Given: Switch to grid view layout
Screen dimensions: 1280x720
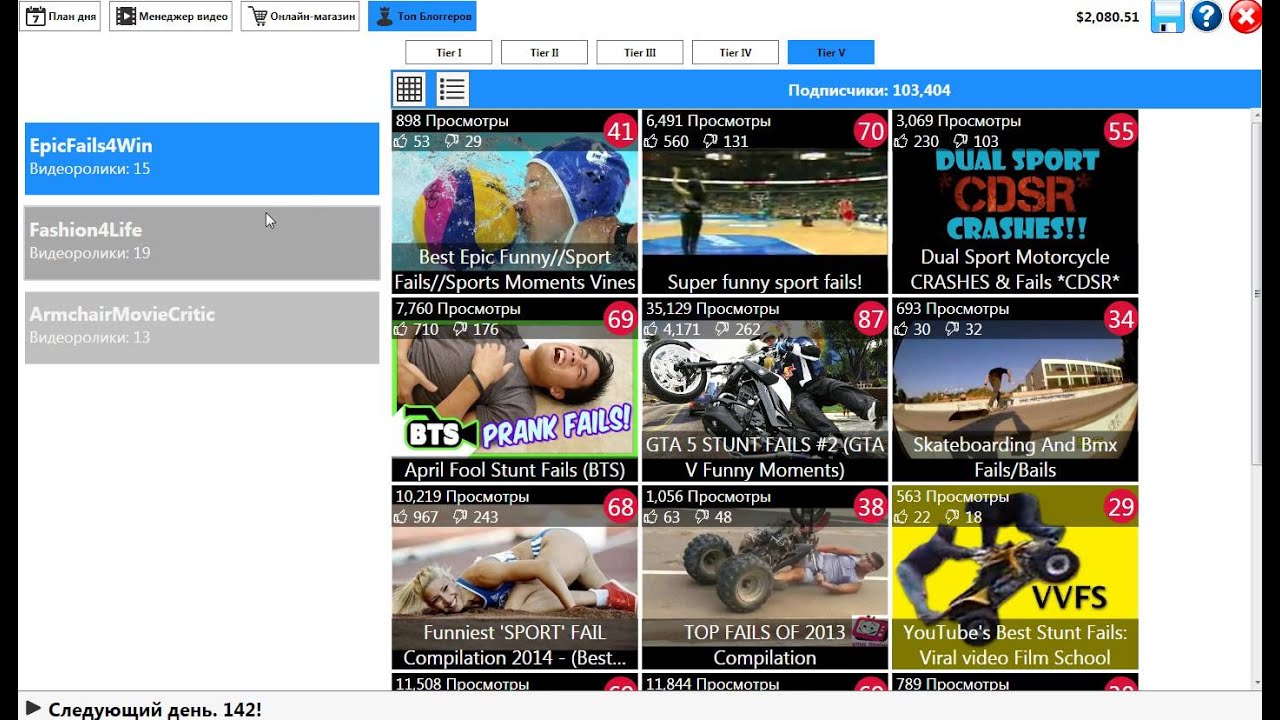Looking at the screenshot, I should pyautogui.click(x=409, y=89).
